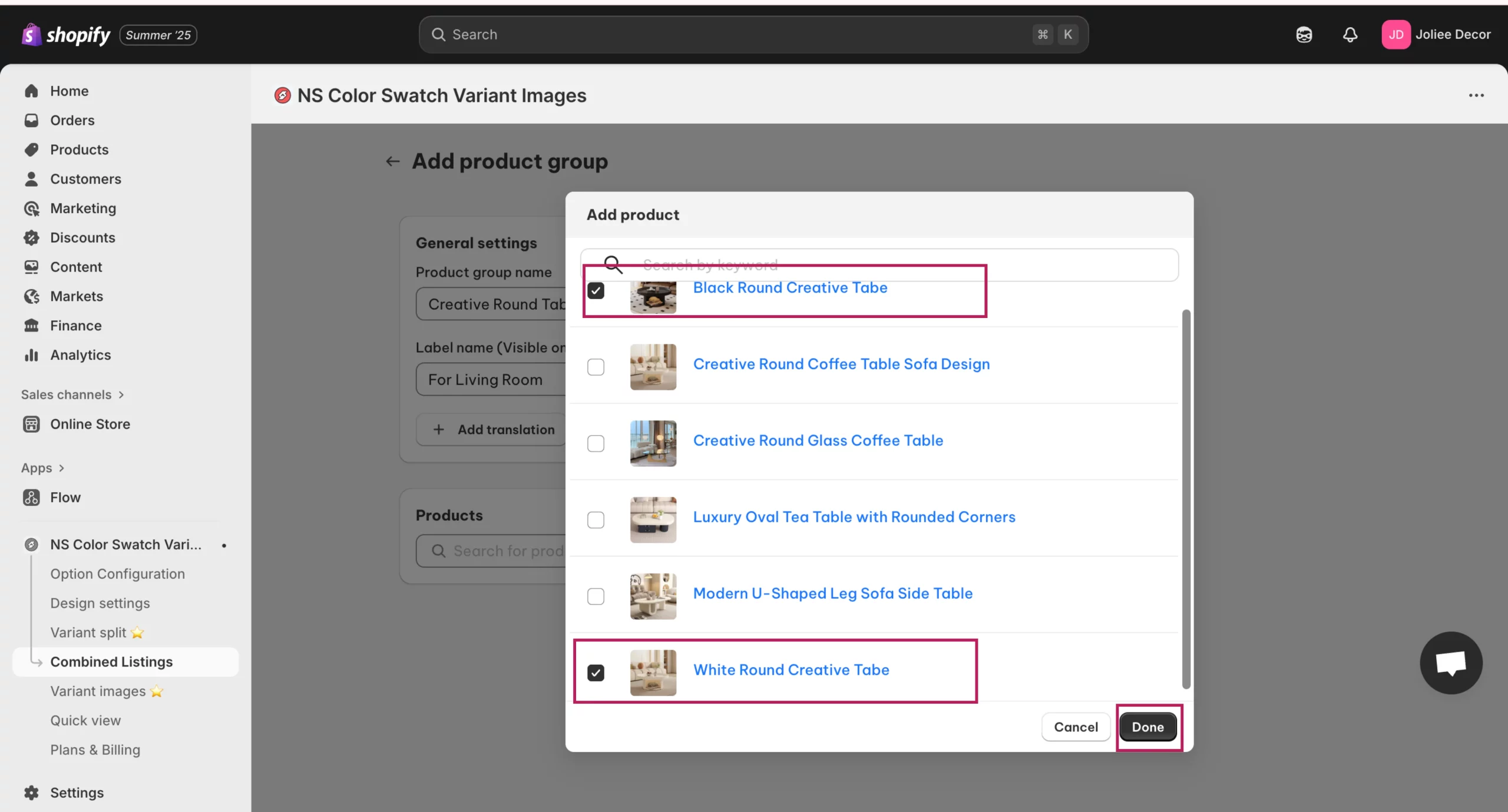Click the Search for products field
The height and width of the screenshot is (812, 1508).
click(x=491, y=551)
